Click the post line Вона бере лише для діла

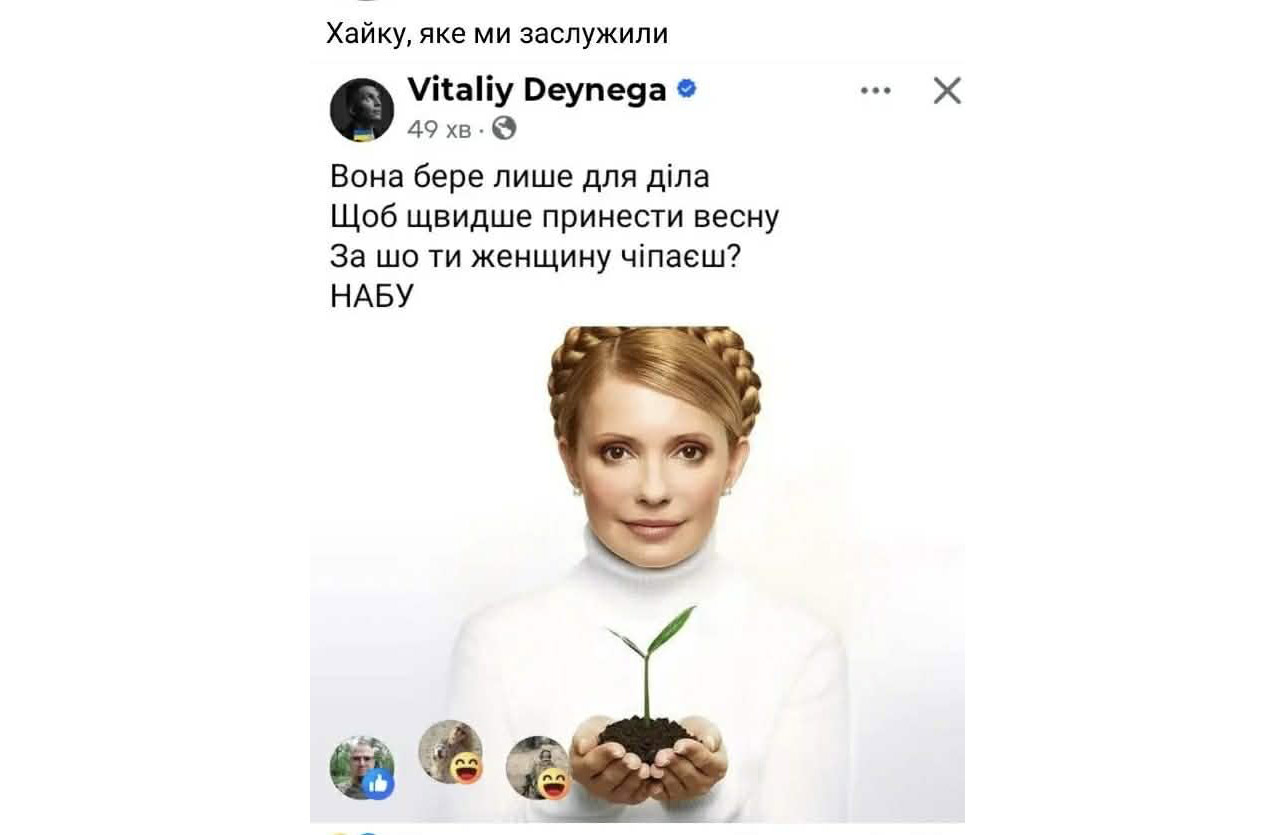(520, 177)
